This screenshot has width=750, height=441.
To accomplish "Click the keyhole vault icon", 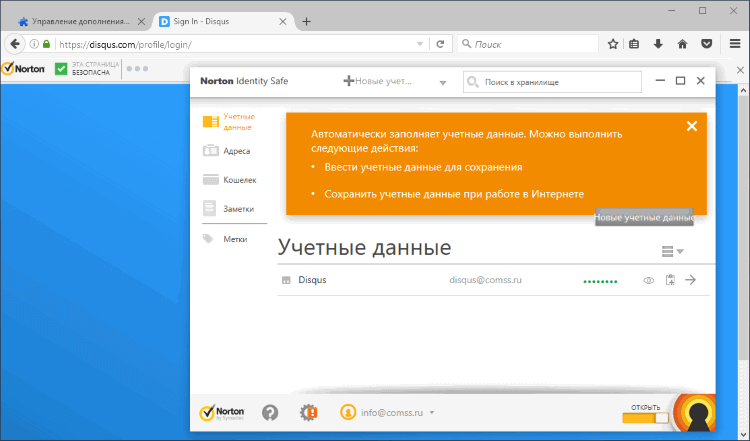I will [696, 413].
